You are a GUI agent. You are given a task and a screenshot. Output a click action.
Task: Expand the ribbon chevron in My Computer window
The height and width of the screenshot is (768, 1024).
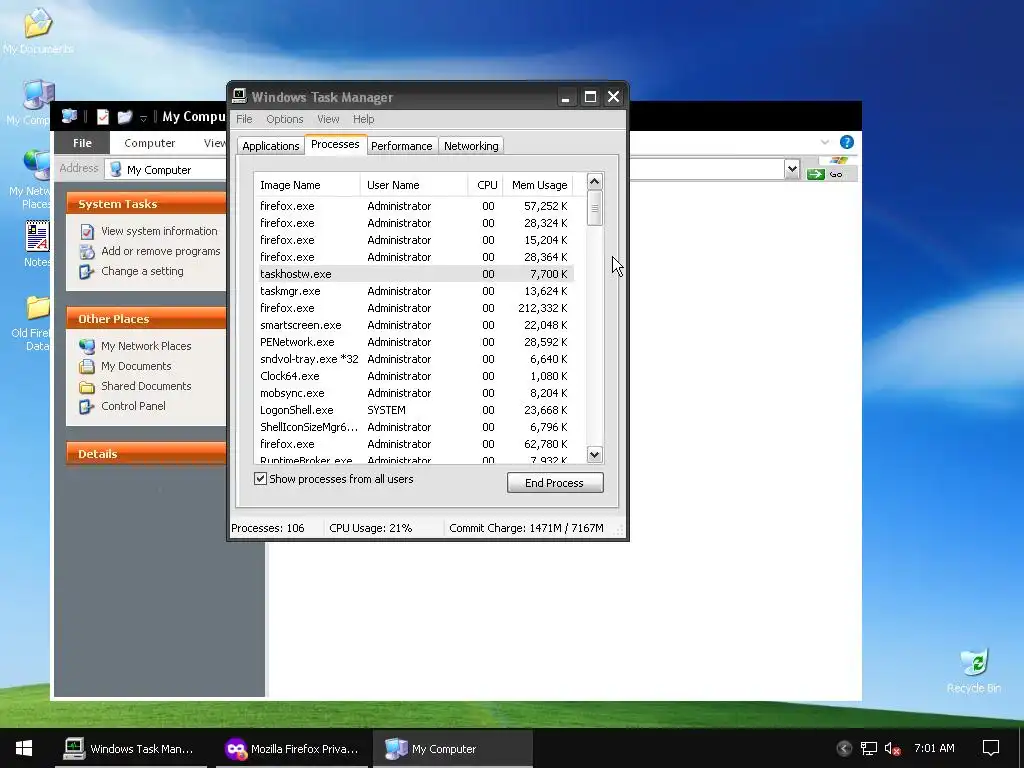pyautogui.click(x=825, y=142)
